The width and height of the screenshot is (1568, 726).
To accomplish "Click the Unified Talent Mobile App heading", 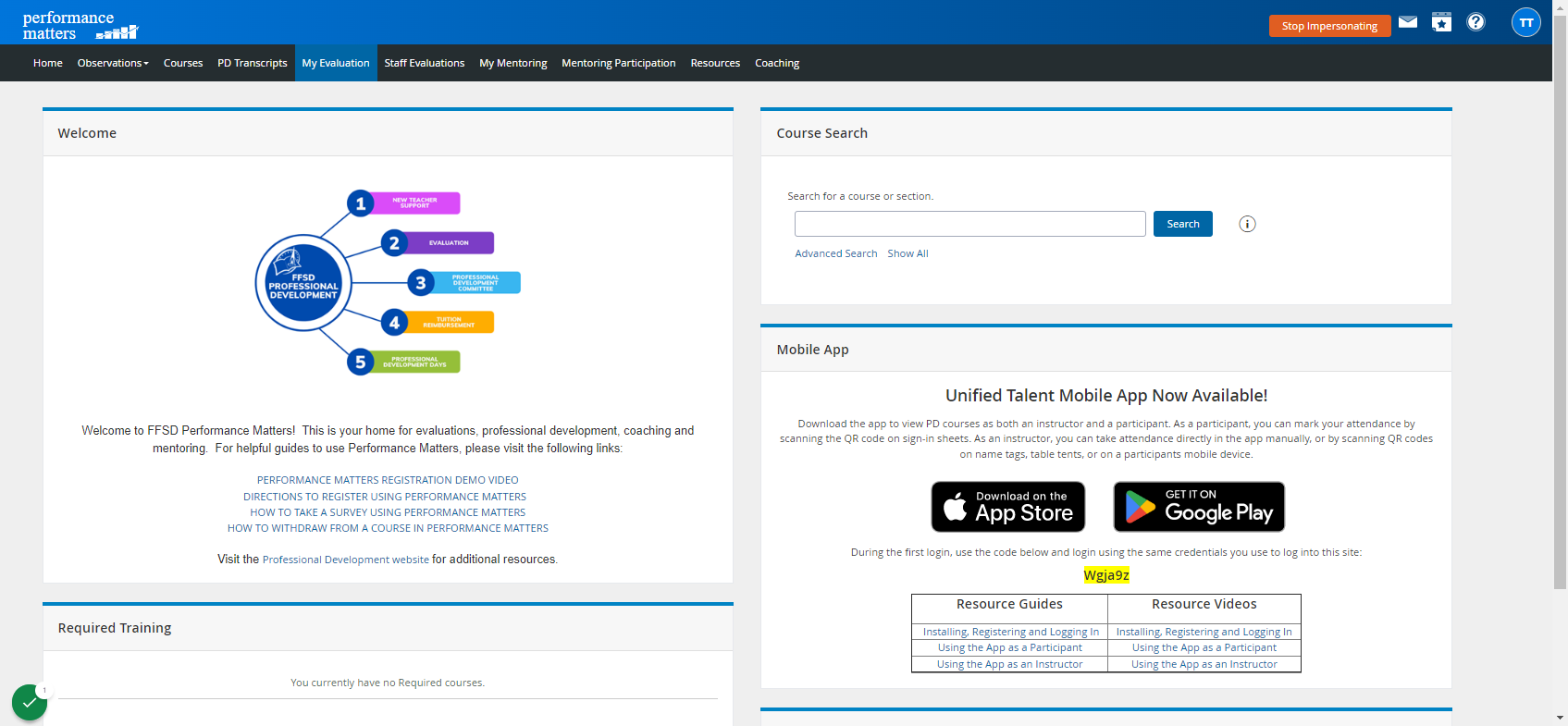I will click(x=1106, y=396).
